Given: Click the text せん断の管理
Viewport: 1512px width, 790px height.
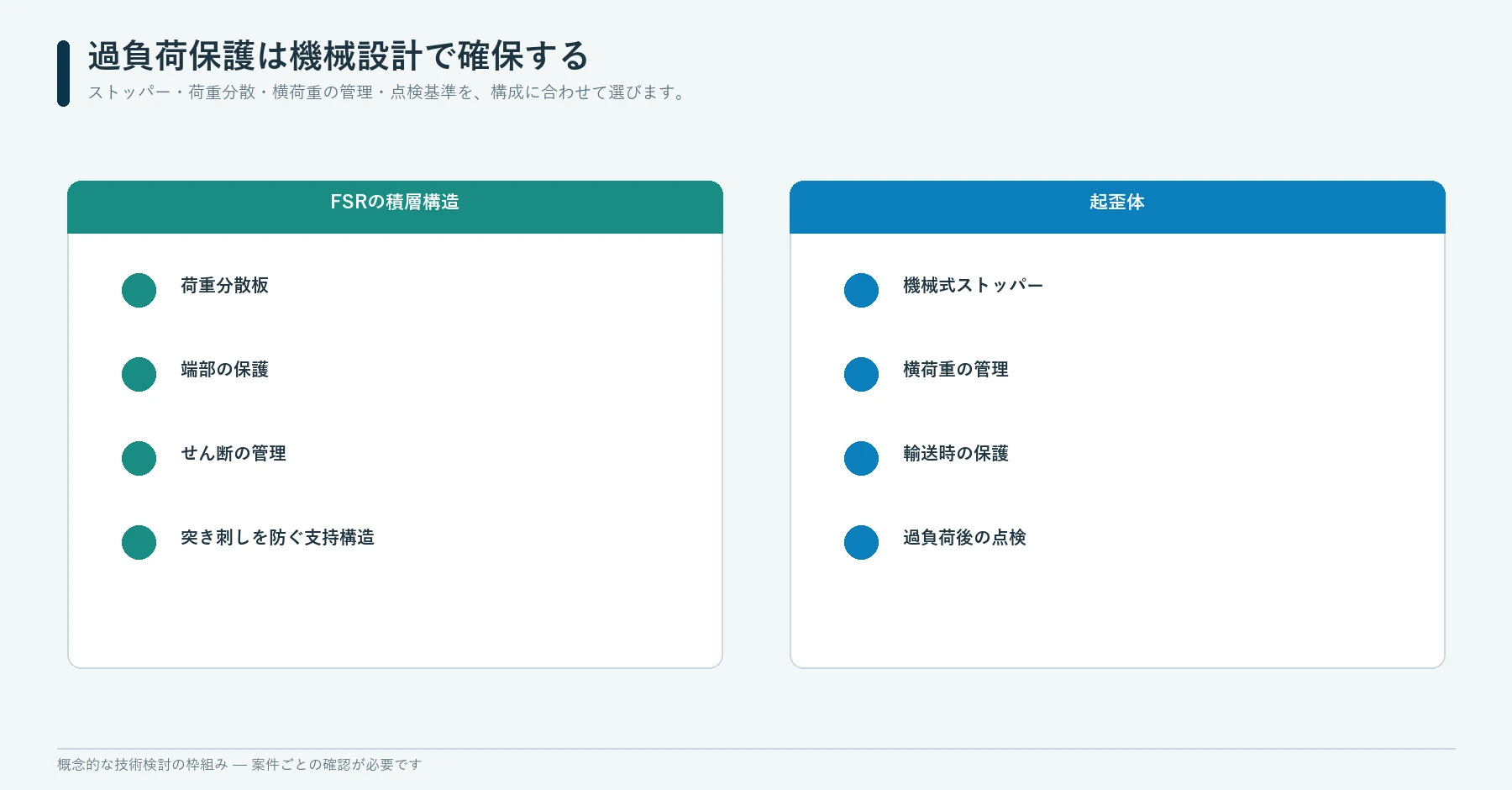Looking at the screenshot, I should pos(234,454).
